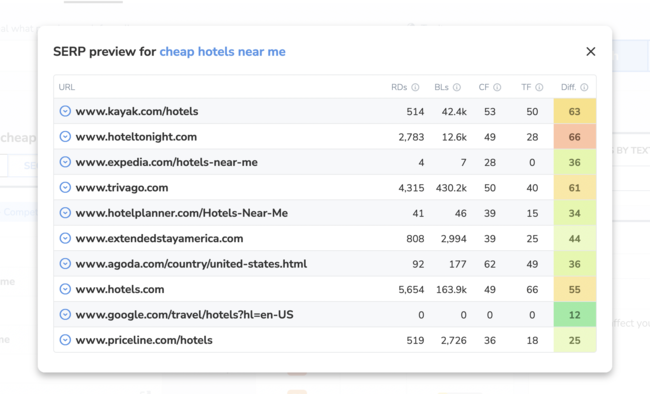The width and height of the screenshot is (650, 394).
Task: Click the 177 backlinks value for agoda
Action: point(458,264)
